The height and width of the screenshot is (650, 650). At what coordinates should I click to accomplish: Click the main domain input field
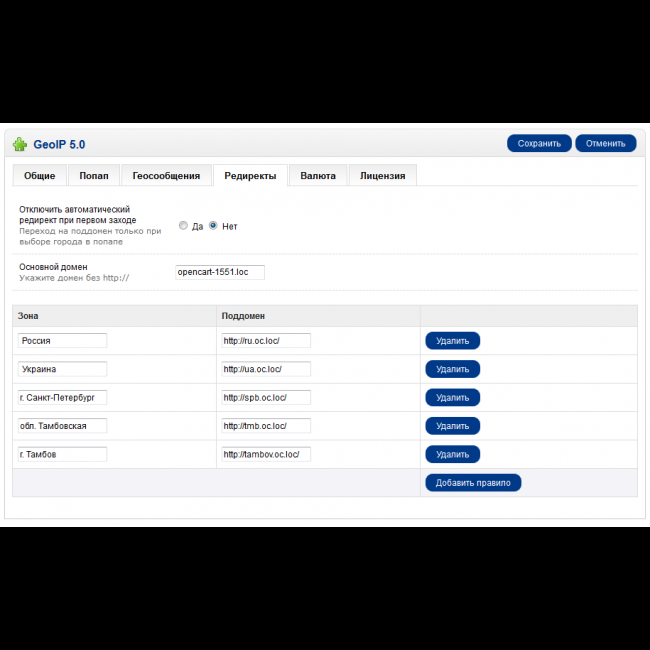point(219,272)
